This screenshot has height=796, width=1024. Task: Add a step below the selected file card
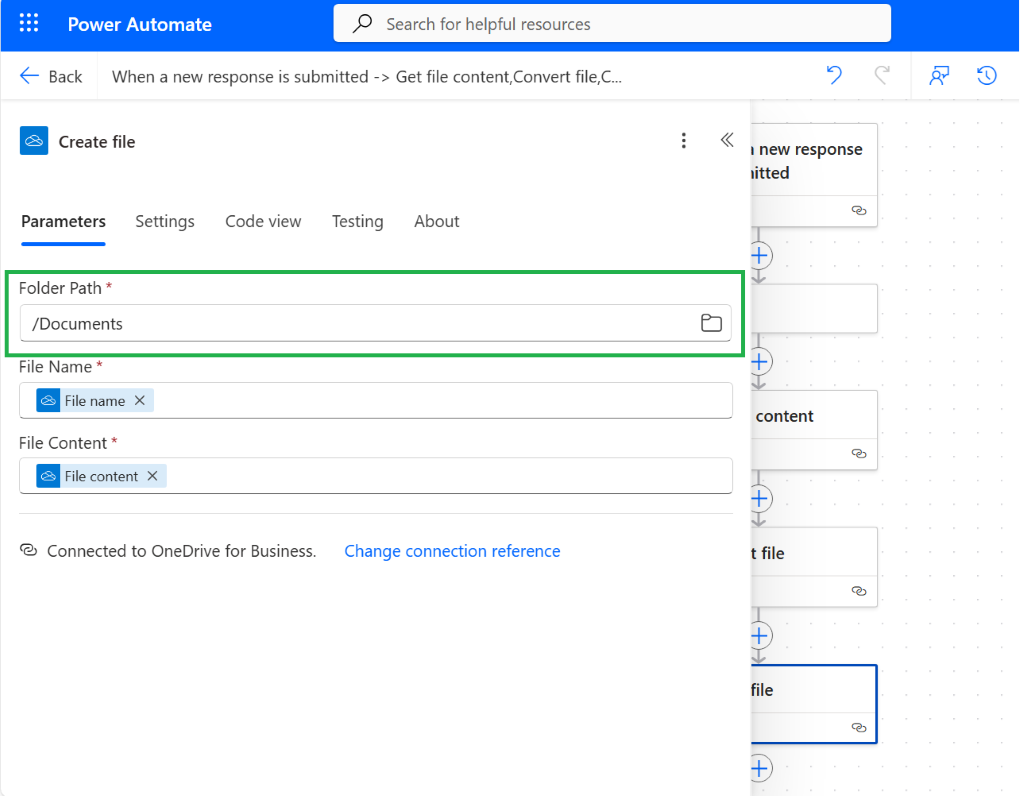tap(760, 769)
